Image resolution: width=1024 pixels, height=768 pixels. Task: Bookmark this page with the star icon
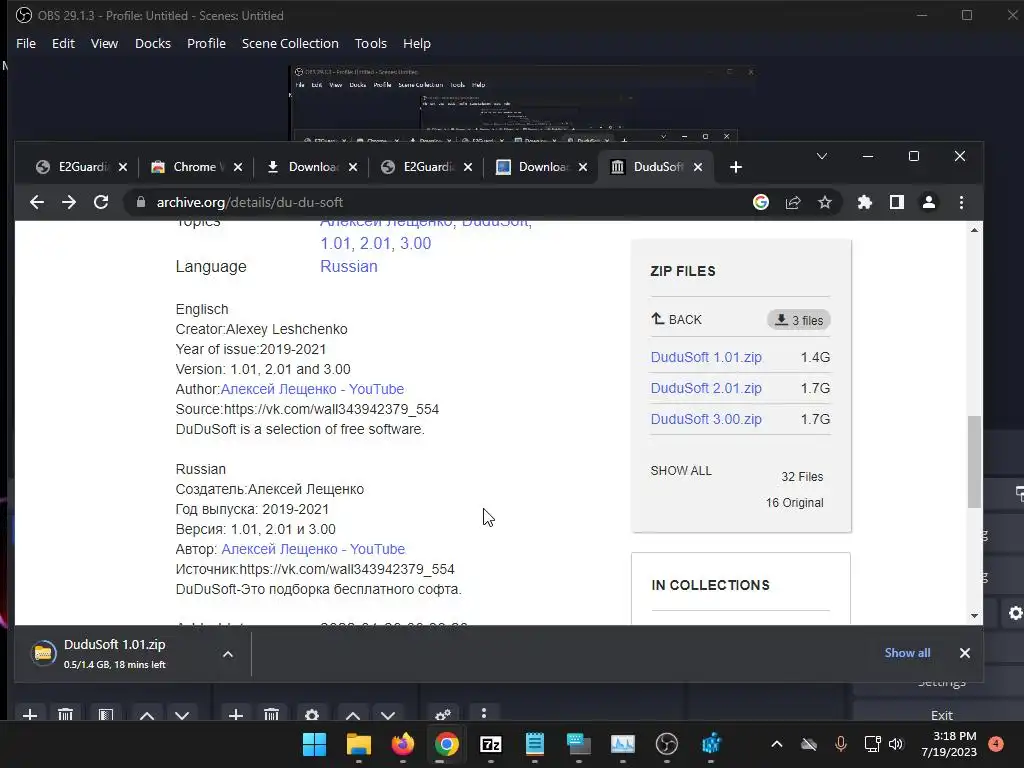pyautogui.click(x=825, y=202)
